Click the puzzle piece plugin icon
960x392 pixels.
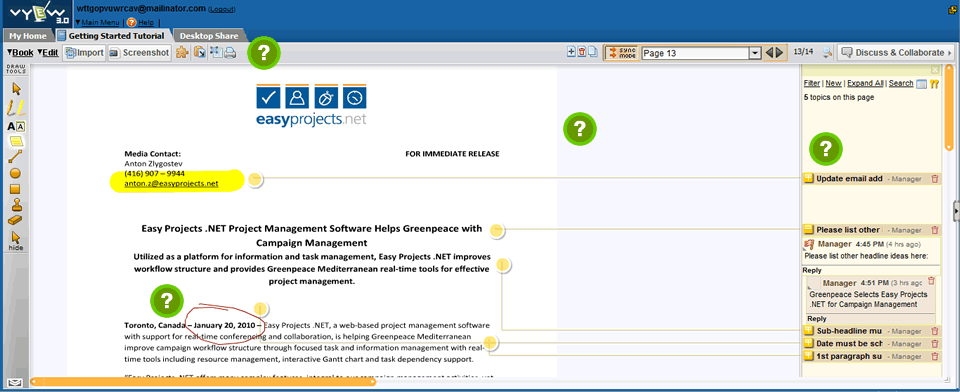pyautogui.click(x=182, y=53)
